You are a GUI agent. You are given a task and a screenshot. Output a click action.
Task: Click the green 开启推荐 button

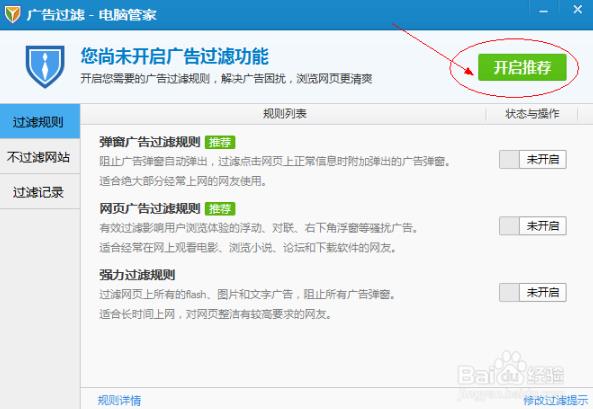[522, 67]
